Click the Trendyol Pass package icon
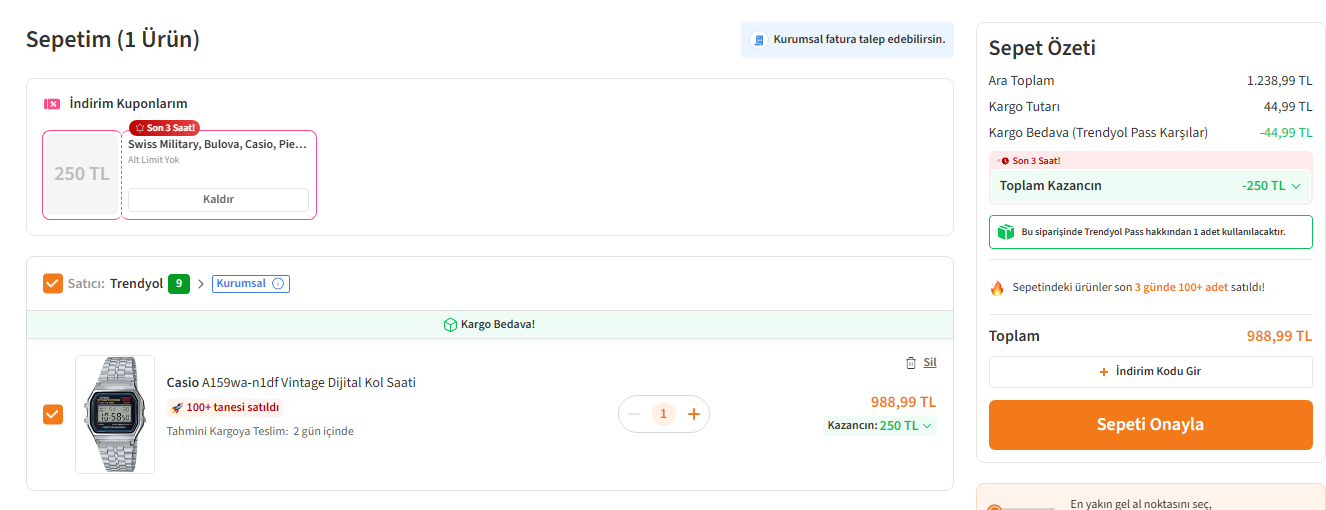Viewport: 1326px width, 510px height. click(1006, 232)
